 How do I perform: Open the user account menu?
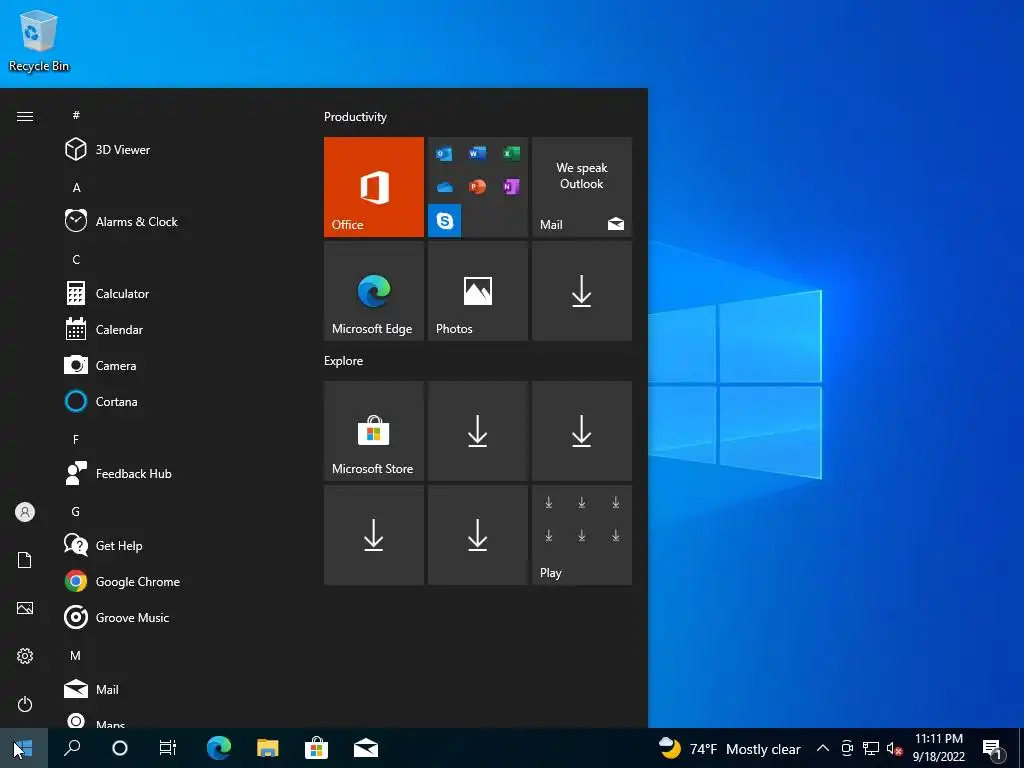(25, 512)
